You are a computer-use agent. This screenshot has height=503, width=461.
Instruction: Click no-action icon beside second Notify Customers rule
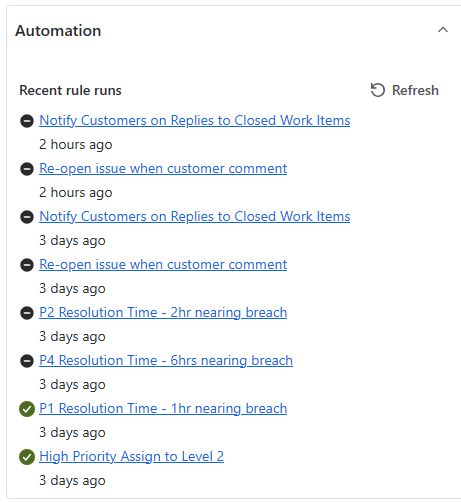coord(27,217)
